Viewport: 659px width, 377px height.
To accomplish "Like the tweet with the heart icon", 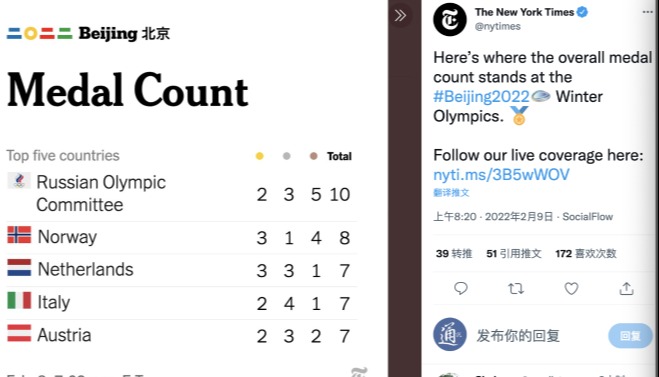I will [571, 288].
